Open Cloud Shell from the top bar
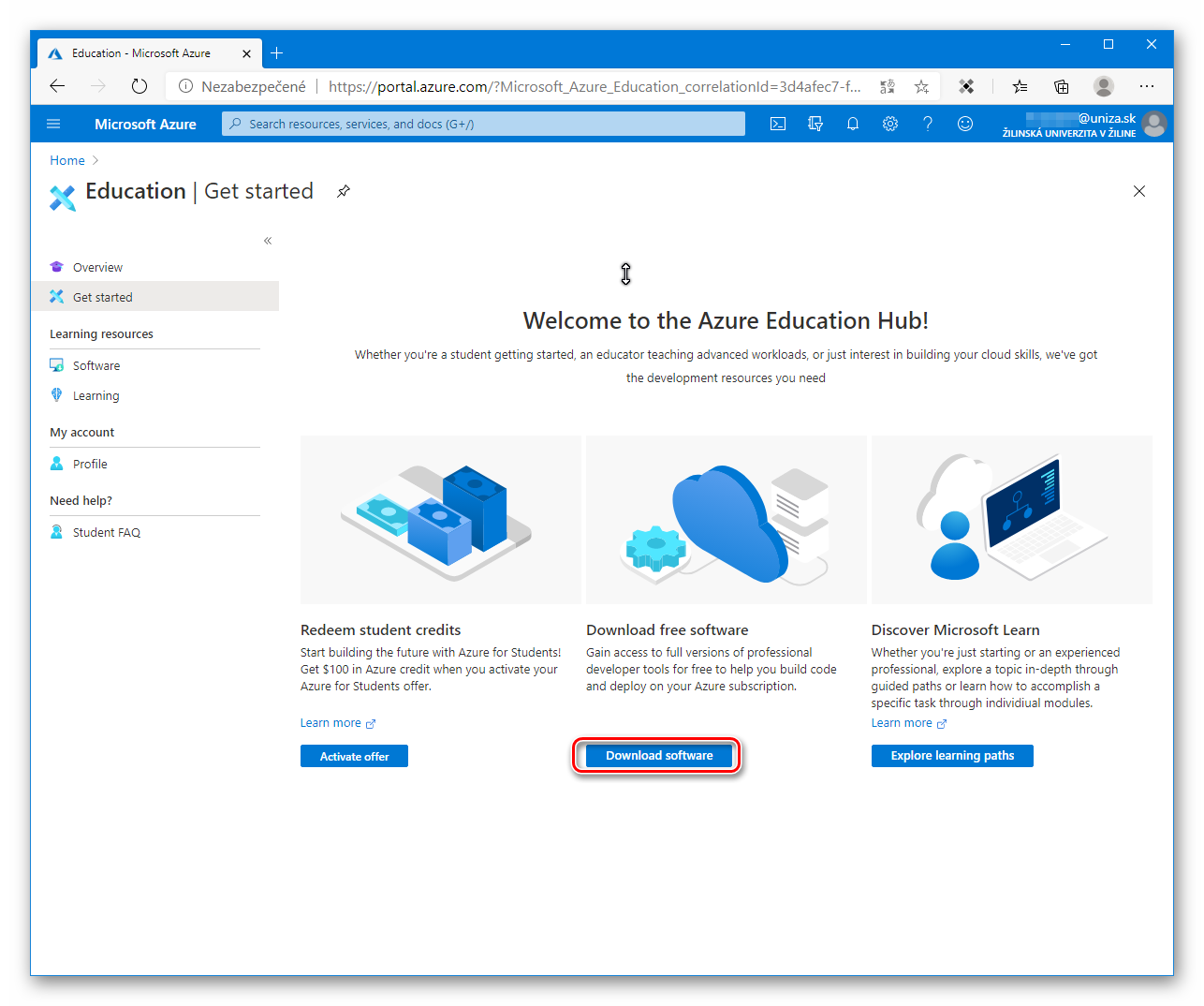 (777, 123)
